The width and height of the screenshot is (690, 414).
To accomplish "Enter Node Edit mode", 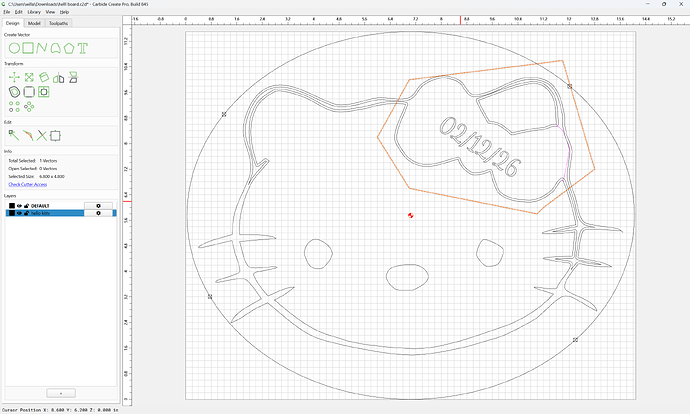I will click(14, 136).
